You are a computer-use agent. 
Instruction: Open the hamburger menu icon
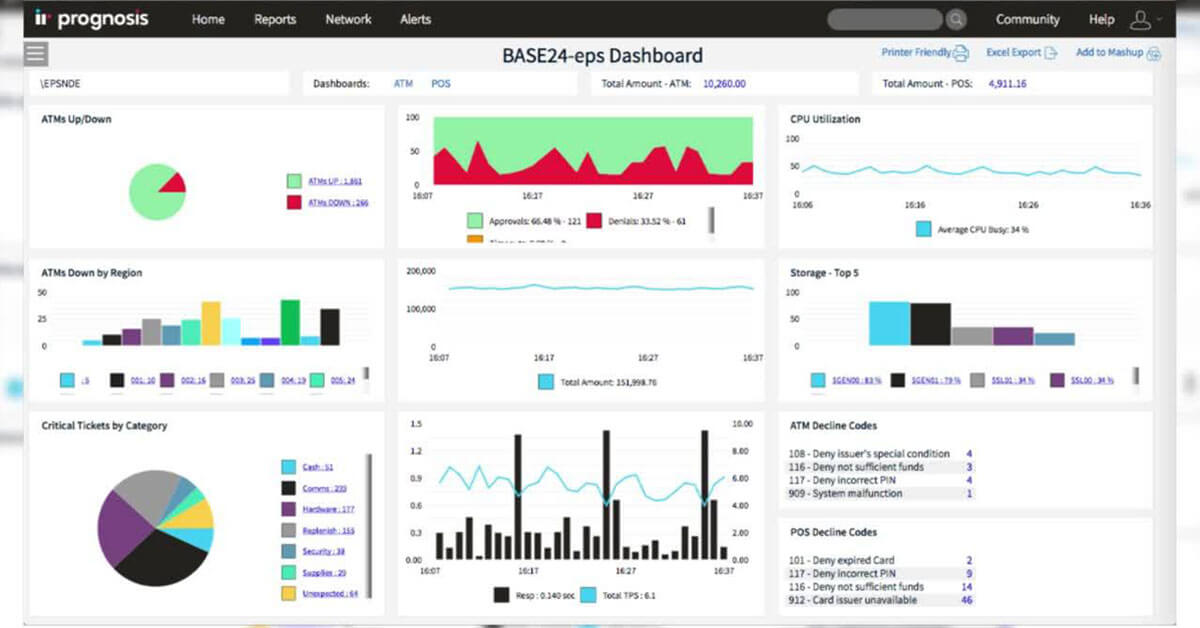(36, 54)
